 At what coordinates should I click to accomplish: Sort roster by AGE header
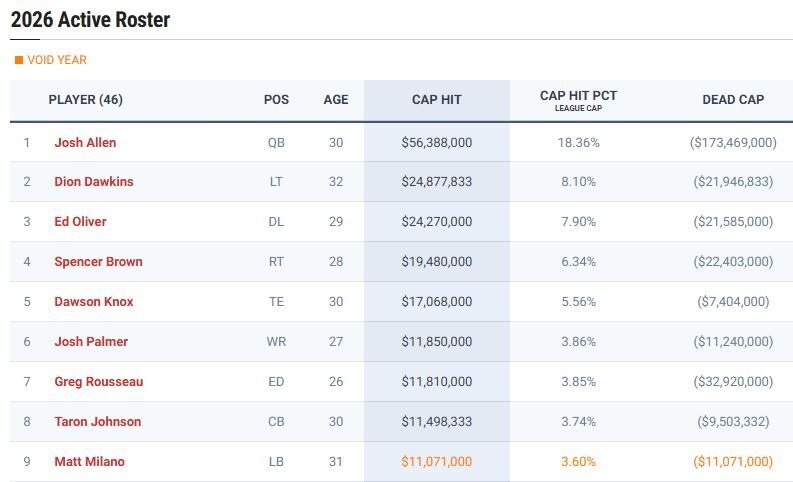(x=336, y=100)
